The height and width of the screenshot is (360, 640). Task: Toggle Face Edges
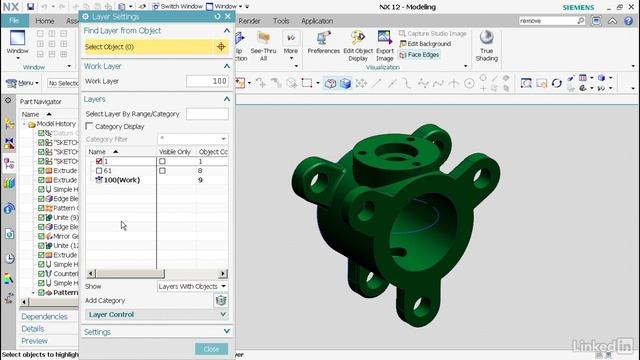pos(419,55)
